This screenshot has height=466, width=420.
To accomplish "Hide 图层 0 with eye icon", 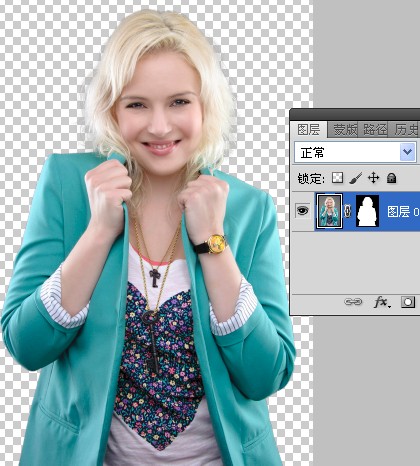I will 303,211.
